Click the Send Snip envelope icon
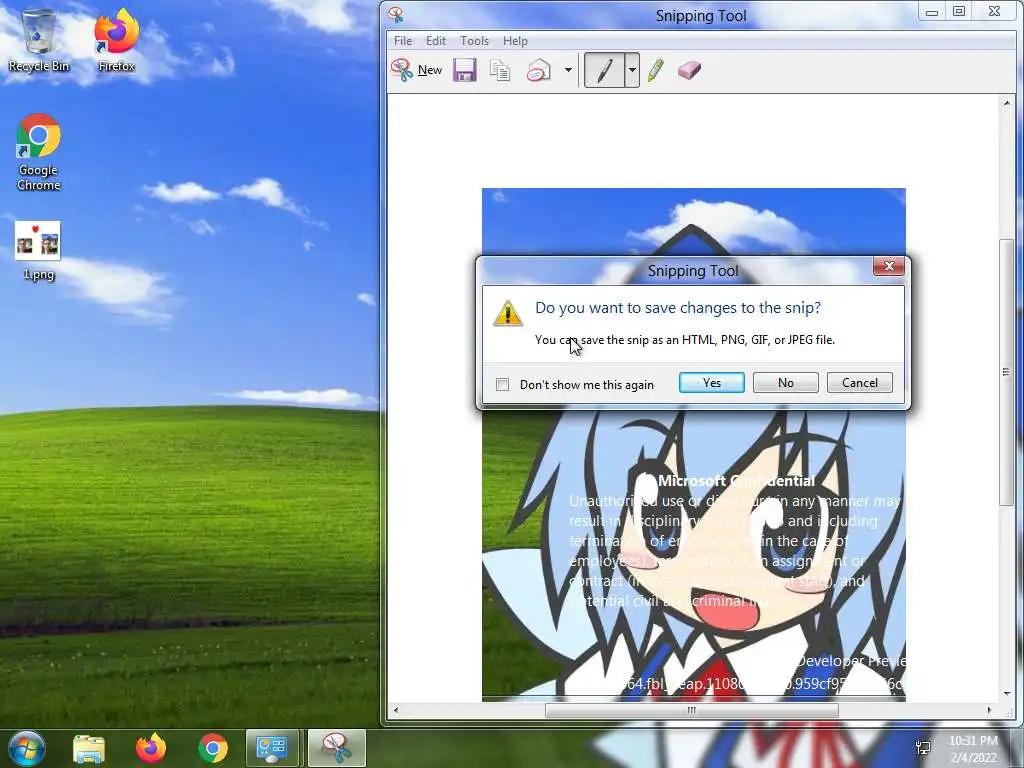1024x768 pixels. pos(539,70)
